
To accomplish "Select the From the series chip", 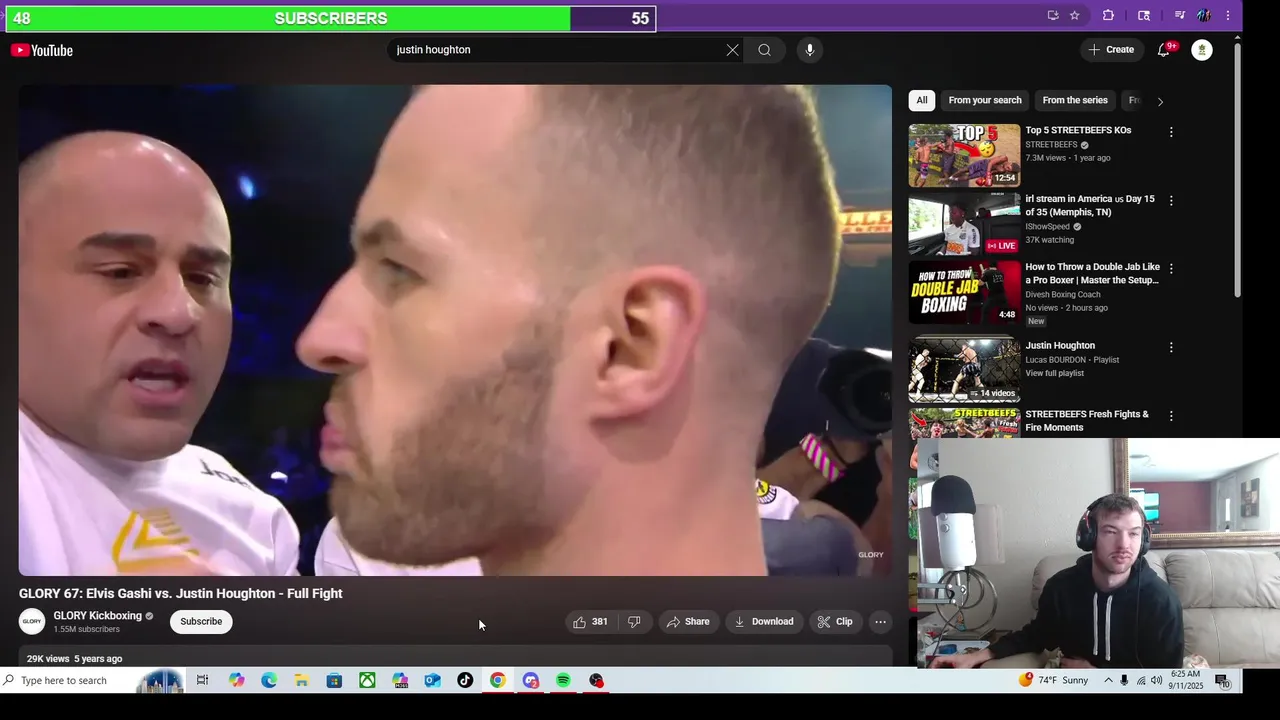I will click(1075, 100).
